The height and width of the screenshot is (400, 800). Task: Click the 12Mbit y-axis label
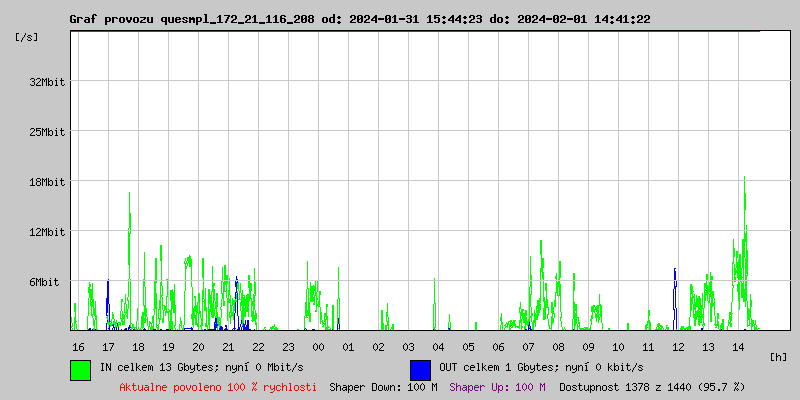tap(47, 232)
